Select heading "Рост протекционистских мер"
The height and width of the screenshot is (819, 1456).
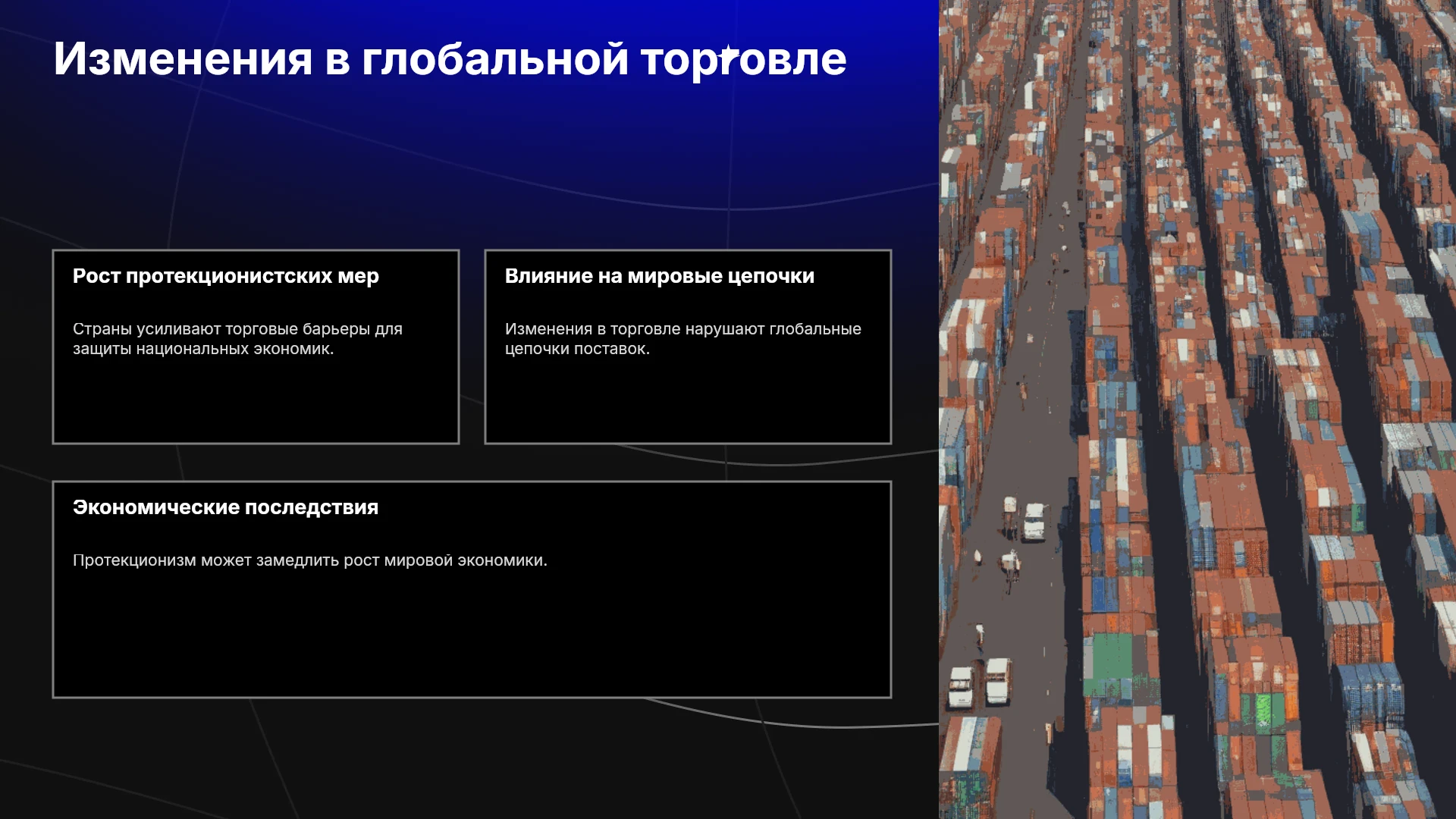[226, 276]
